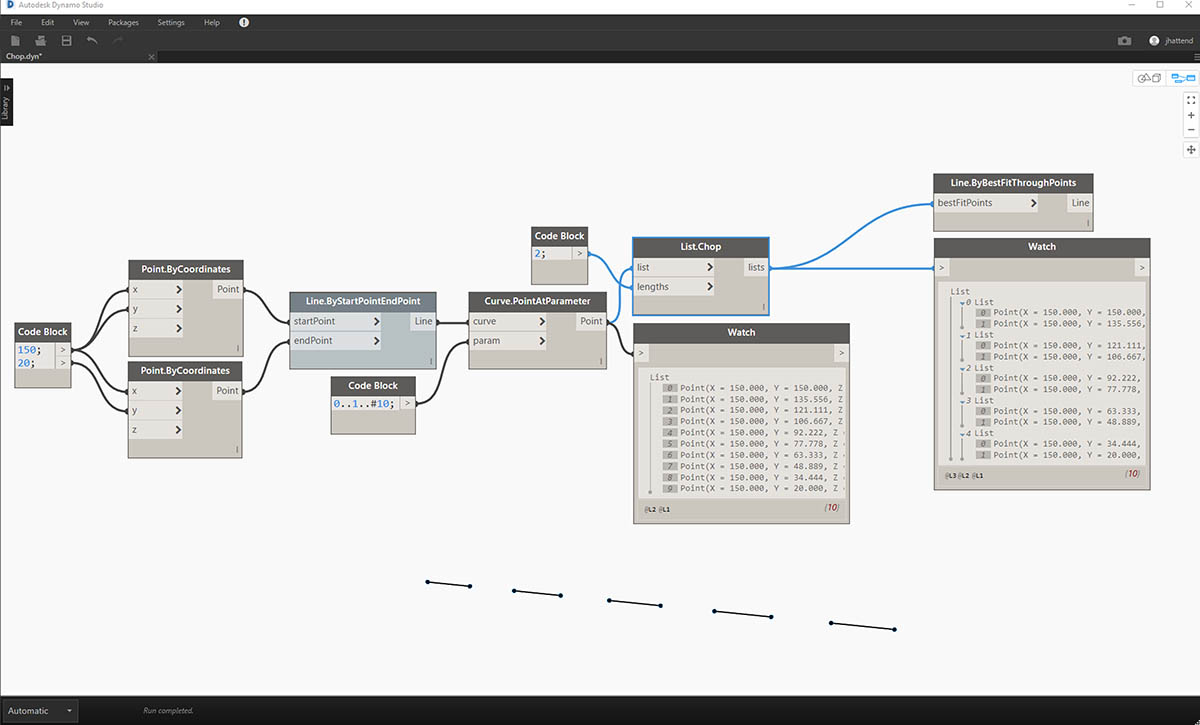Collapse the '3 List' item in the right Watch node
The height and width of the screenshot is (725, 1200).
(x=962, y=400)
